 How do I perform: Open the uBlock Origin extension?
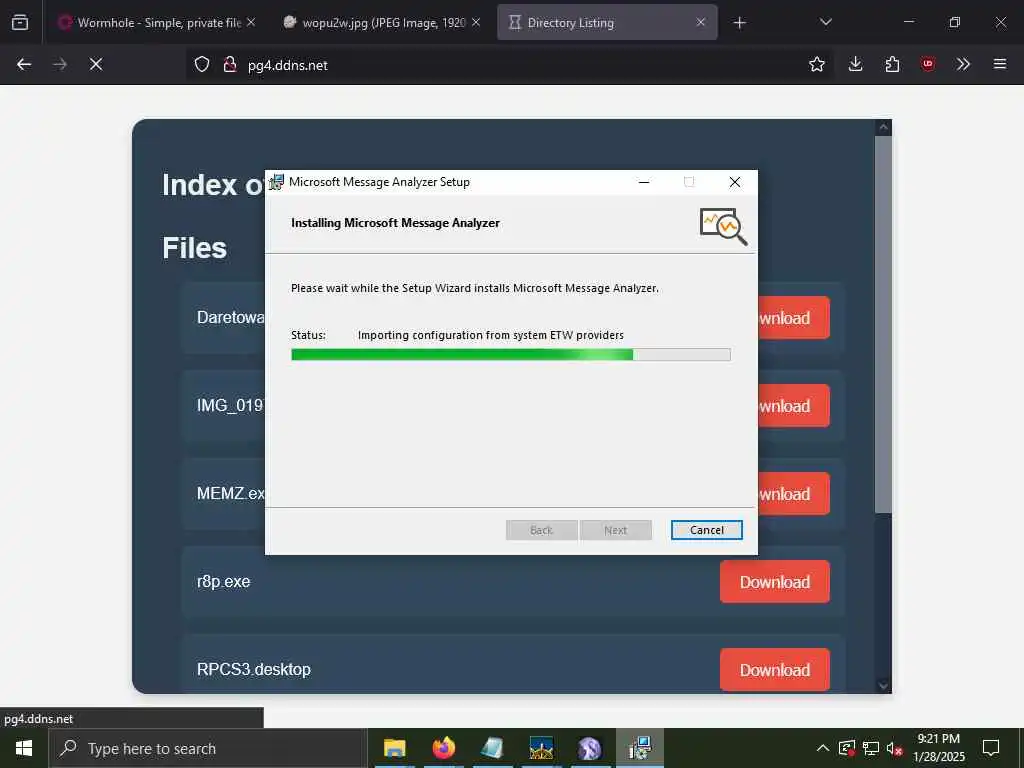[928, 64]
